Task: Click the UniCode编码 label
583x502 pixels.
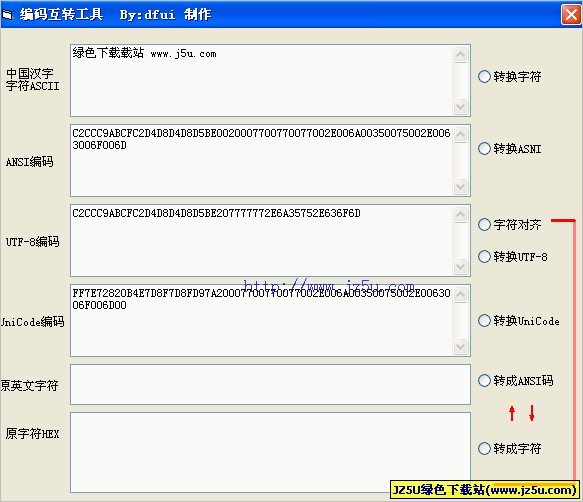Action: (x=32, y=322)
